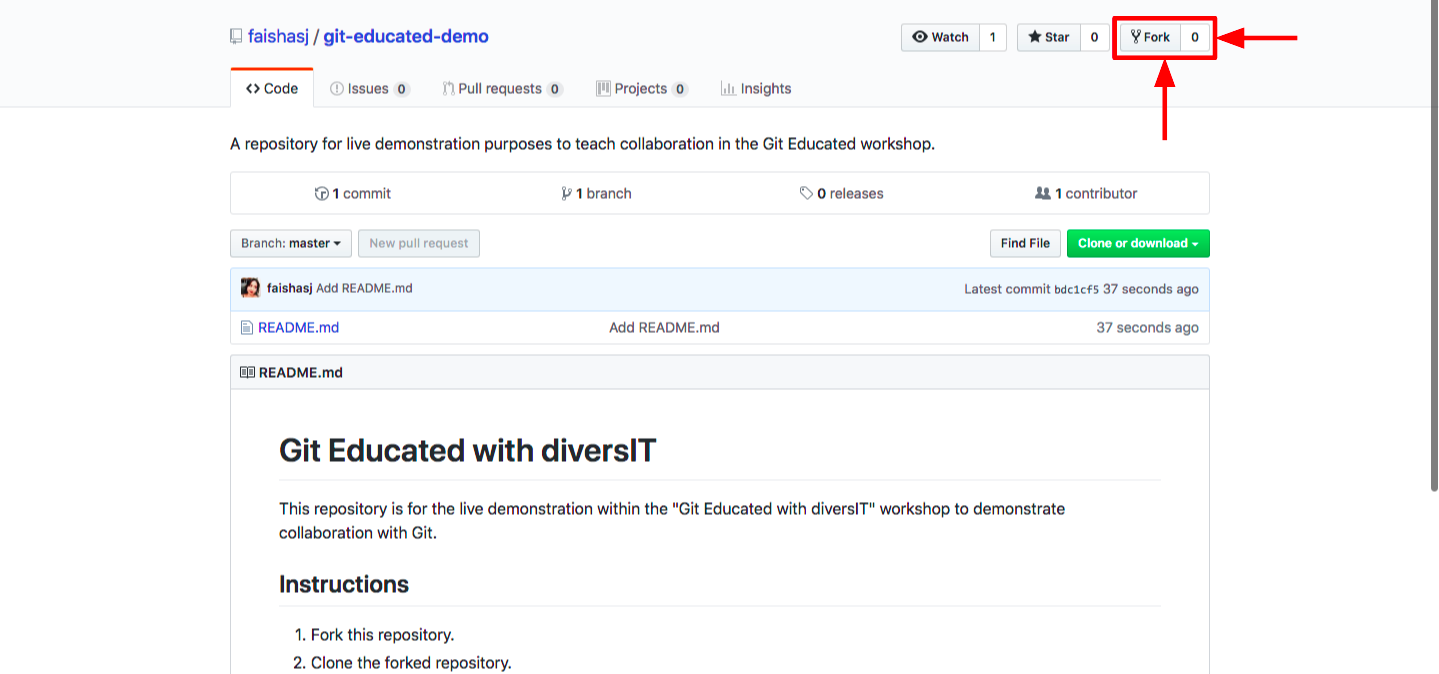This screenshot has height=674, width=1439.
Task: Switch to the Code tab
Action: pos(272,88)
